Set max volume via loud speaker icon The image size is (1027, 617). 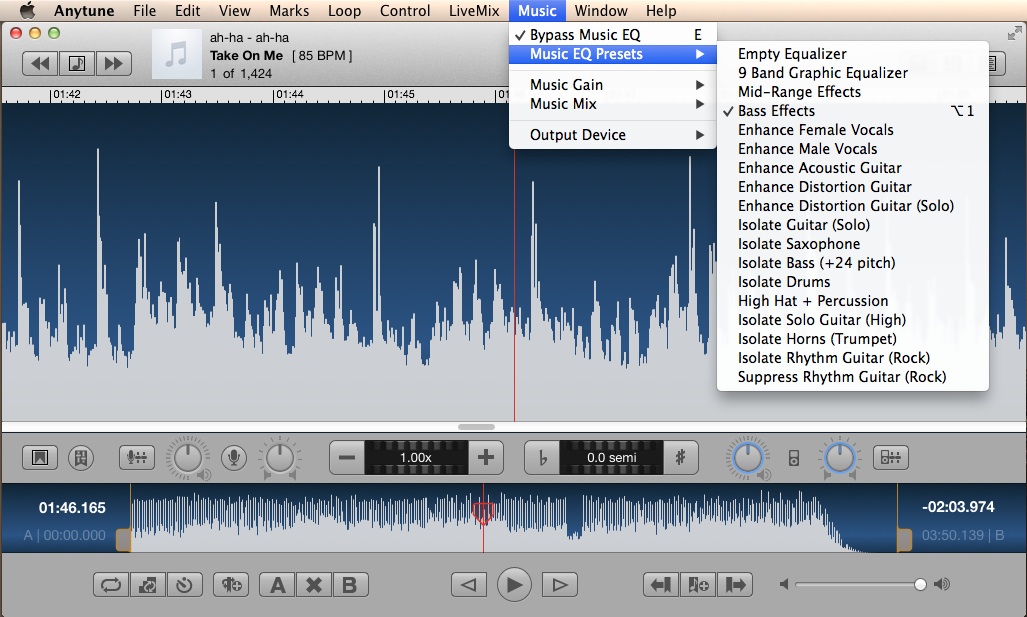point(942,584)
